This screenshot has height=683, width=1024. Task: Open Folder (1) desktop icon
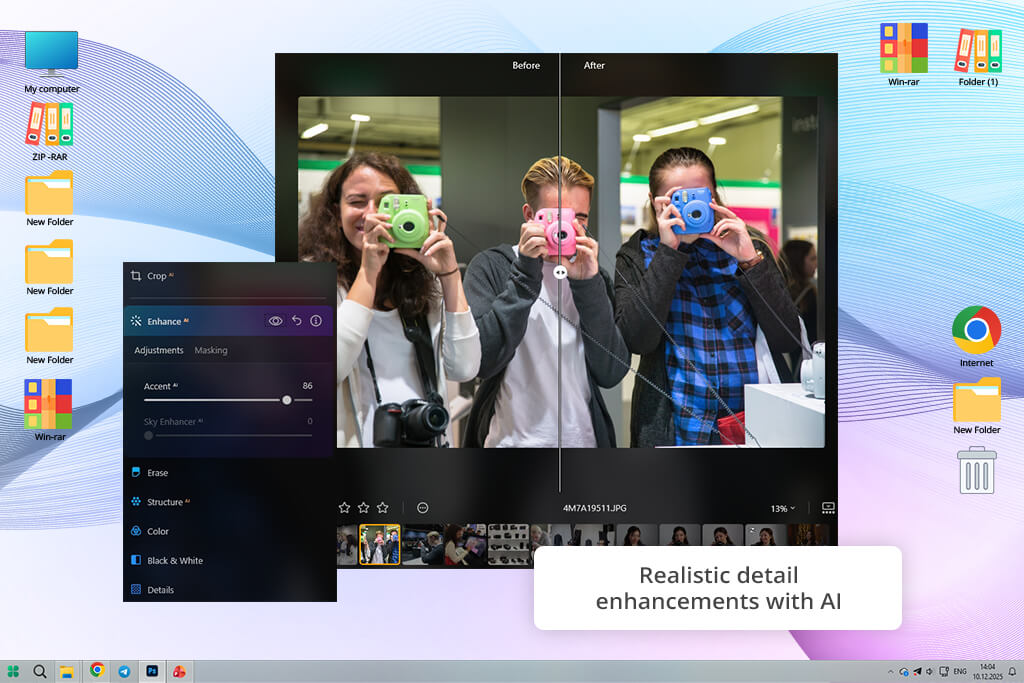pyautogui.click(x=978, y=57)
